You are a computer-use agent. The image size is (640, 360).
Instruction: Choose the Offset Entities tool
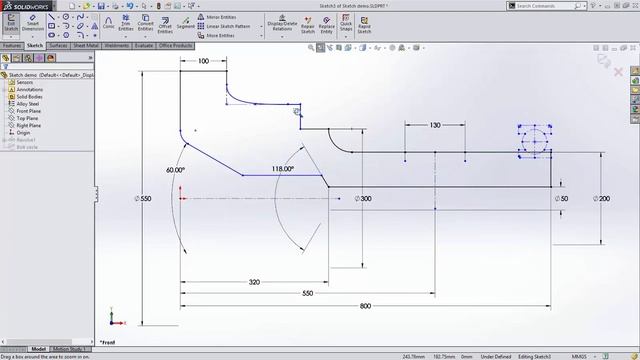tap(165, 25)
